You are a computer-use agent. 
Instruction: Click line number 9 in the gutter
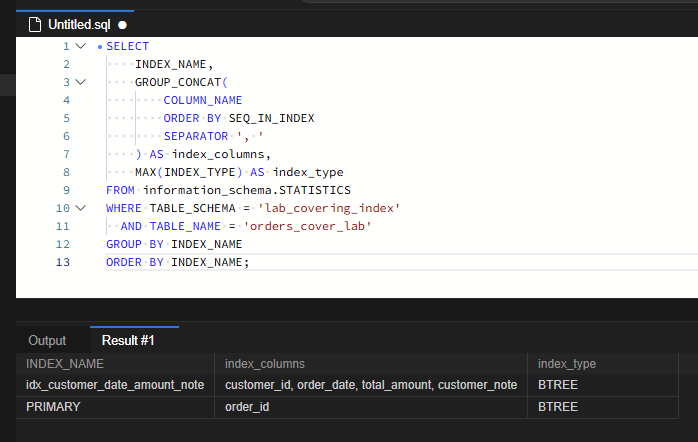pyautogui.click(x=66, y=190)
